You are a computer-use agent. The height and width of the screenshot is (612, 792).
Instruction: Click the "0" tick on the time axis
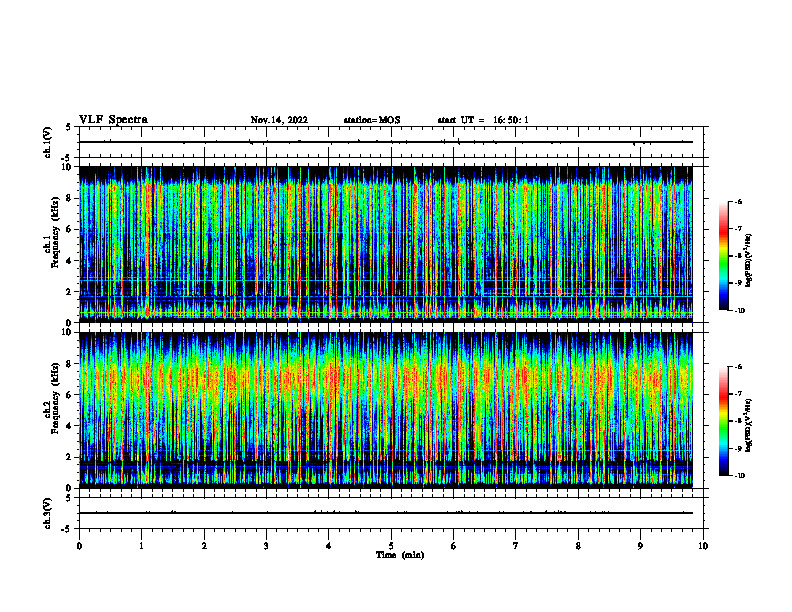79,546
